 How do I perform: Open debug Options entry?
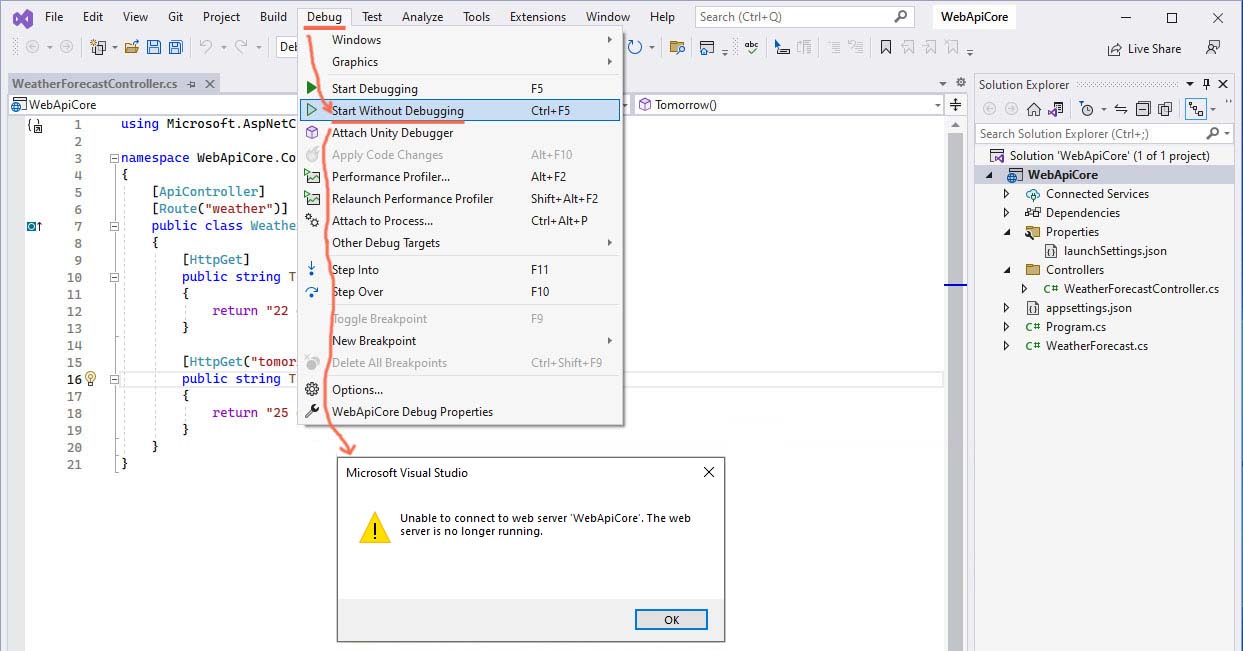461,390
